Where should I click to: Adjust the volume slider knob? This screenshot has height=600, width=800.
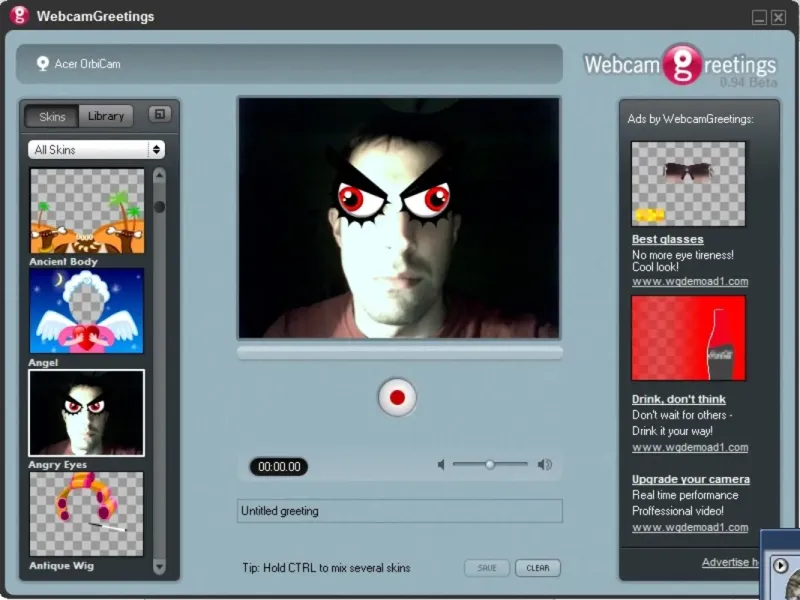pos(490,464)
